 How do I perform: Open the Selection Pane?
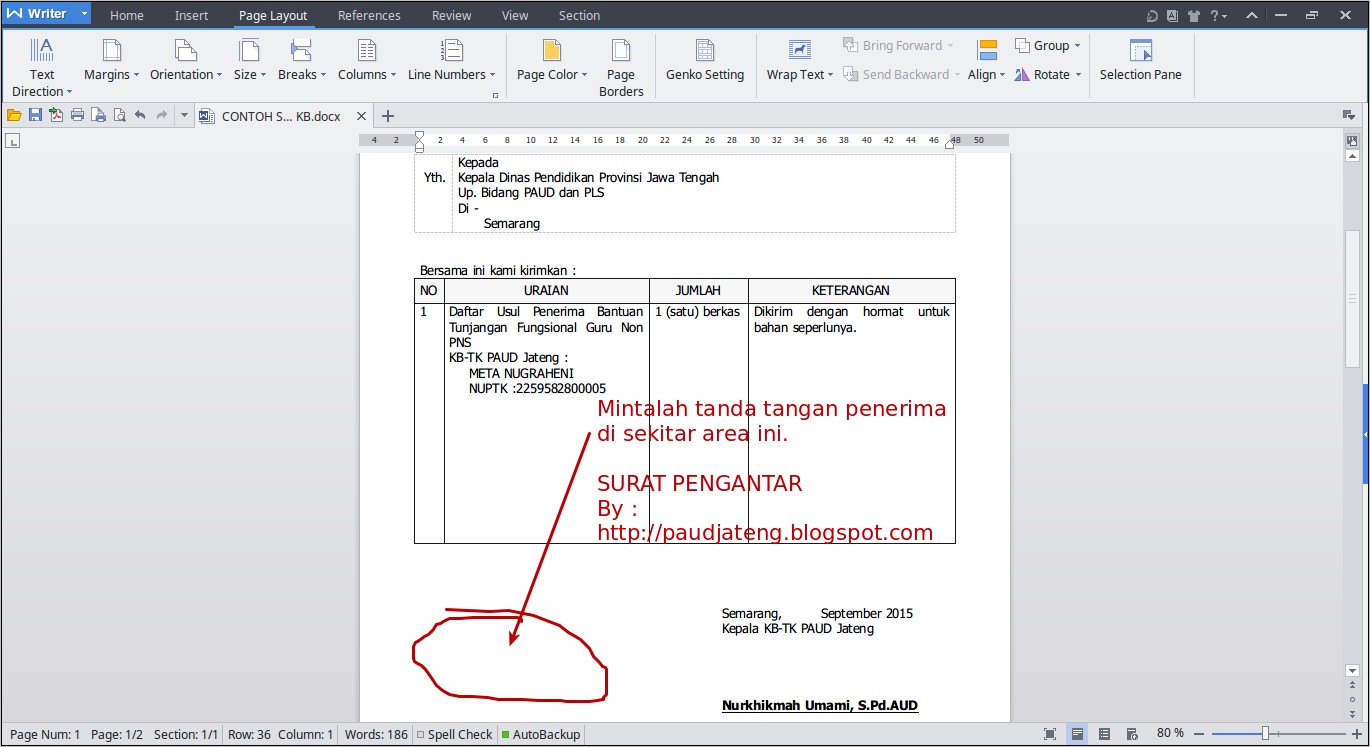coord(1140,60)
